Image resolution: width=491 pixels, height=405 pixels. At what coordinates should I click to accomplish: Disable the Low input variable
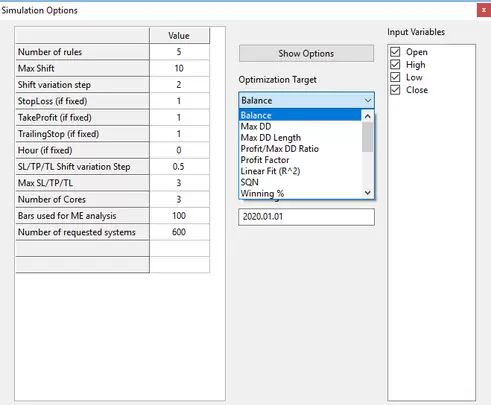395,77
